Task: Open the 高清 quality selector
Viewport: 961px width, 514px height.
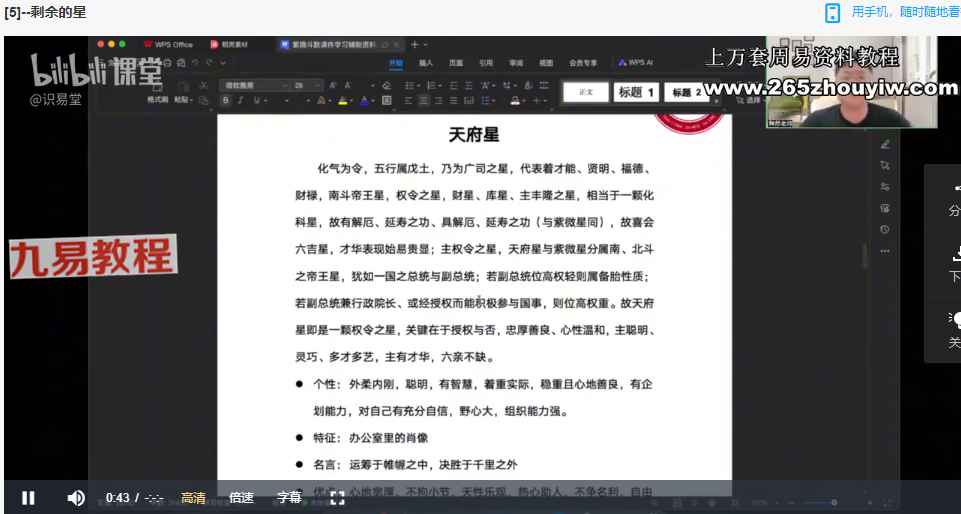Action: tap(193, 498)
